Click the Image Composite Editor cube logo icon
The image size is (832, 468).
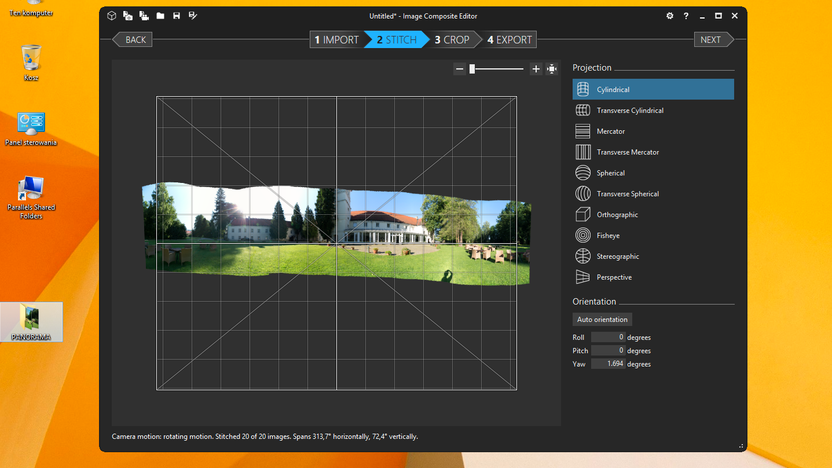click(x=111, y=16)
